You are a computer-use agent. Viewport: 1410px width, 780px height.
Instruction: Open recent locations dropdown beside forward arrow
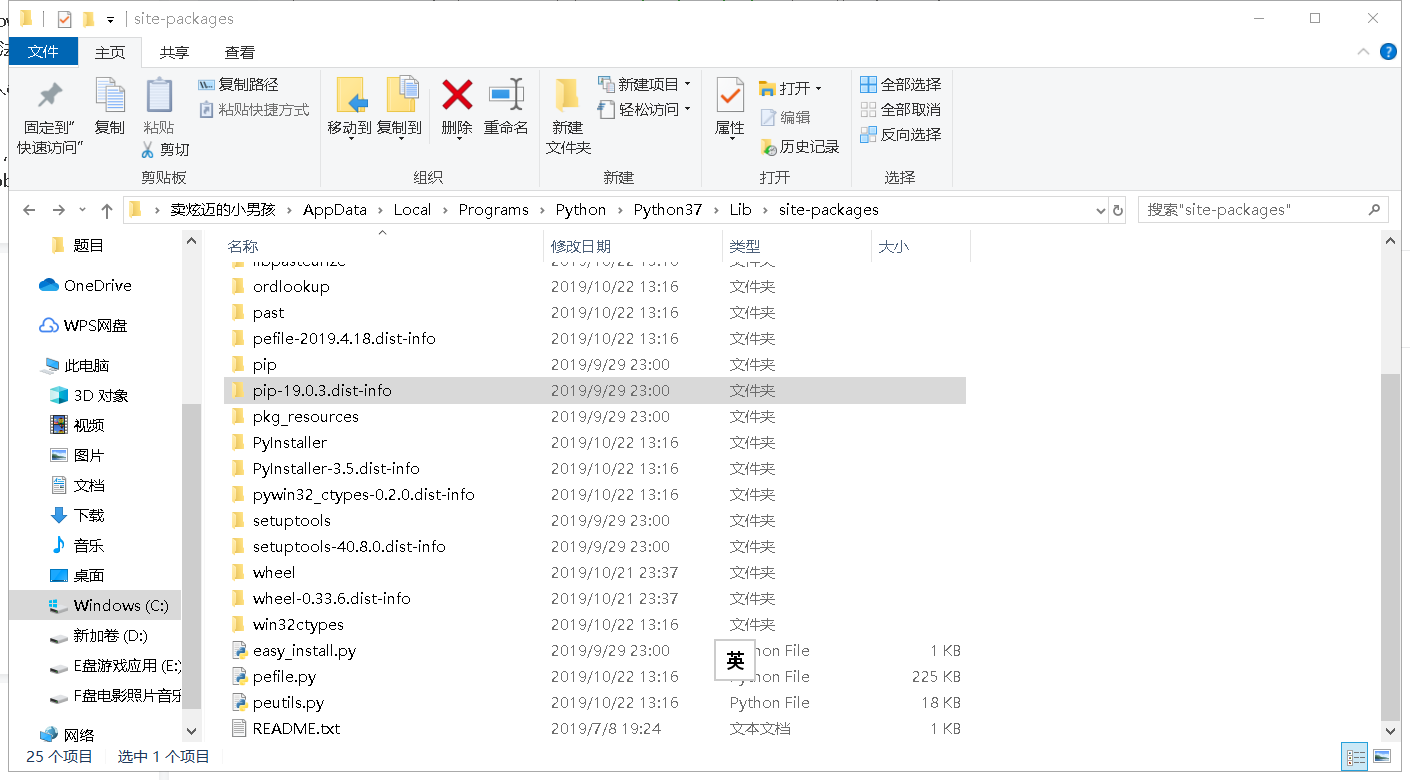point(82,210)
